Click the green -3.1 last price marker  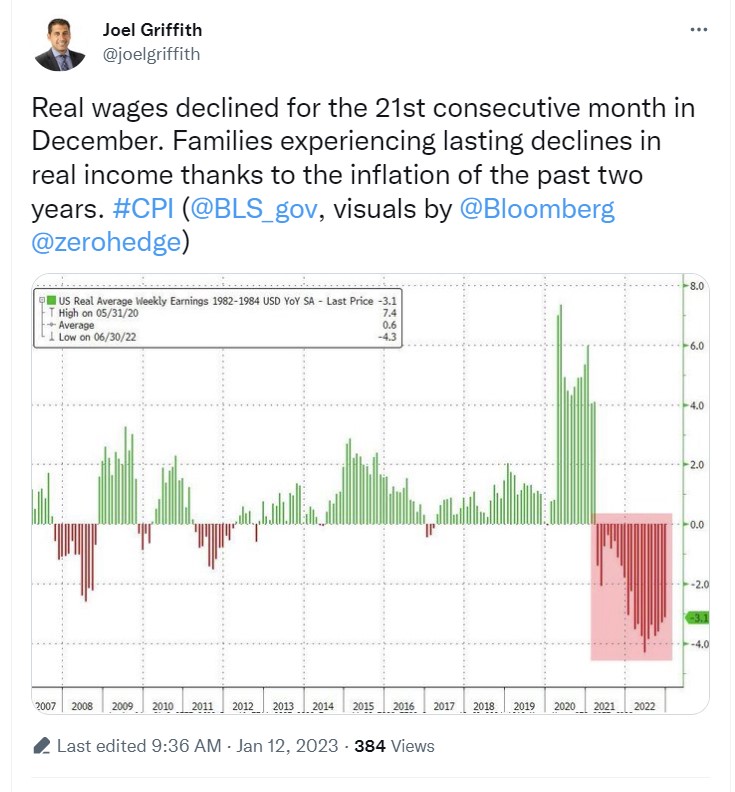698,618
